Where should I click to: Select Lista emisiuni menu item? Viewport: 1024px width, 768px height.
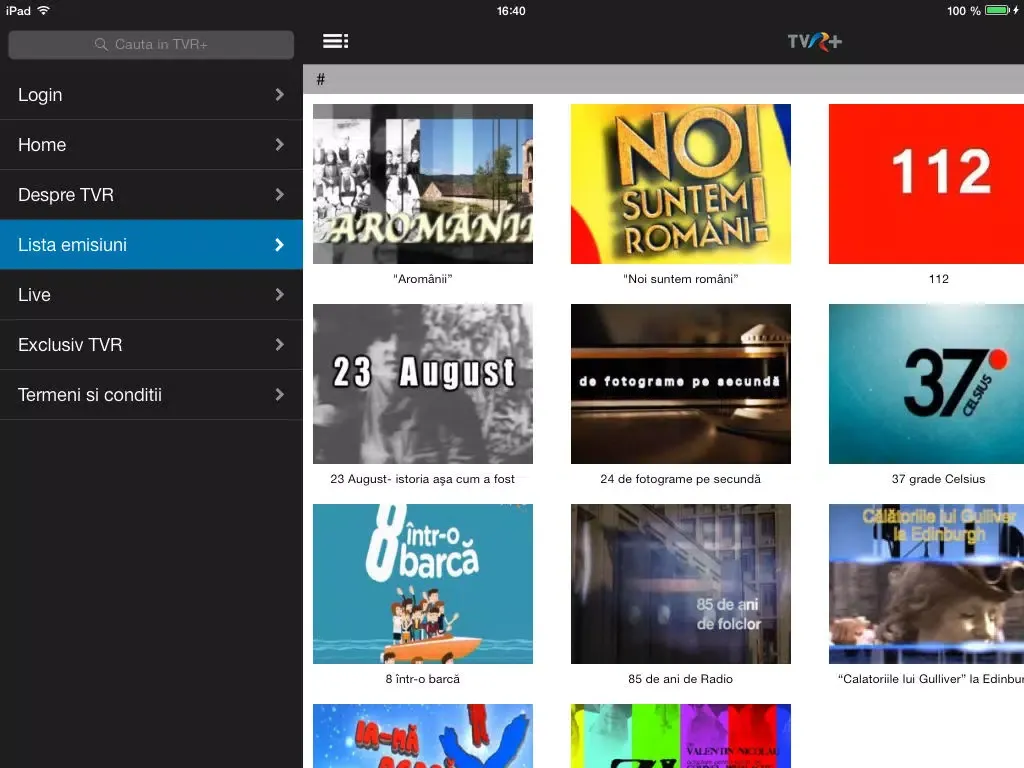(152, 245)
